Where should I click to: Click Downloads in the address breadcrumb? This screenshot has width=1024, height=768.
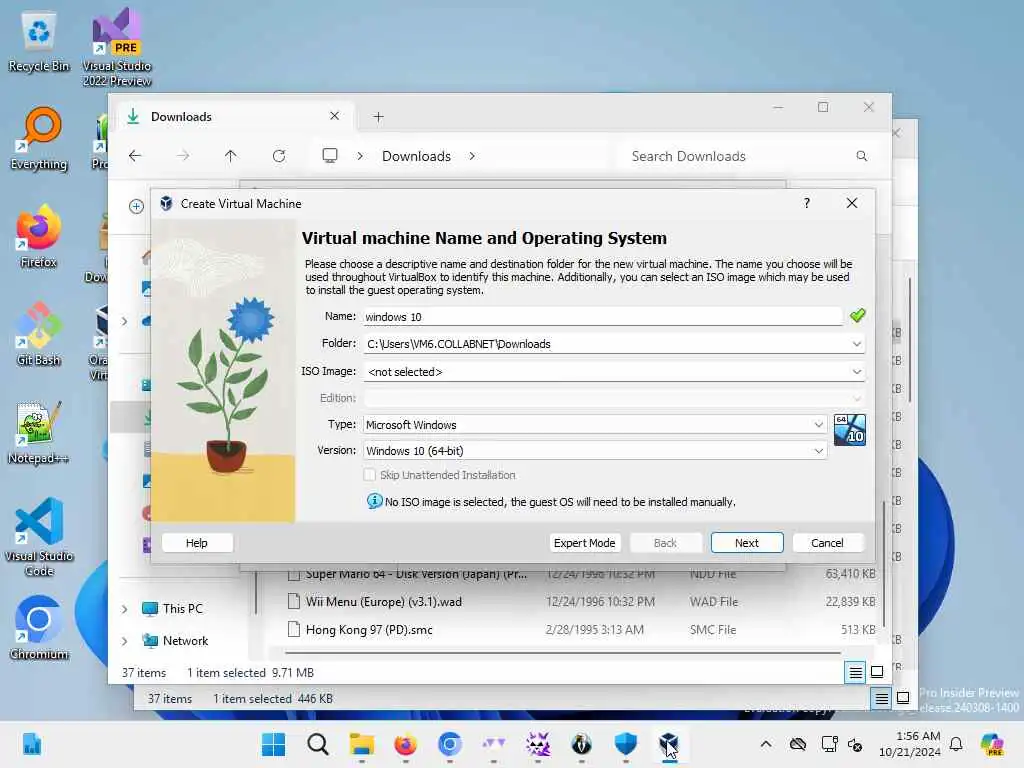click(416, 156)
